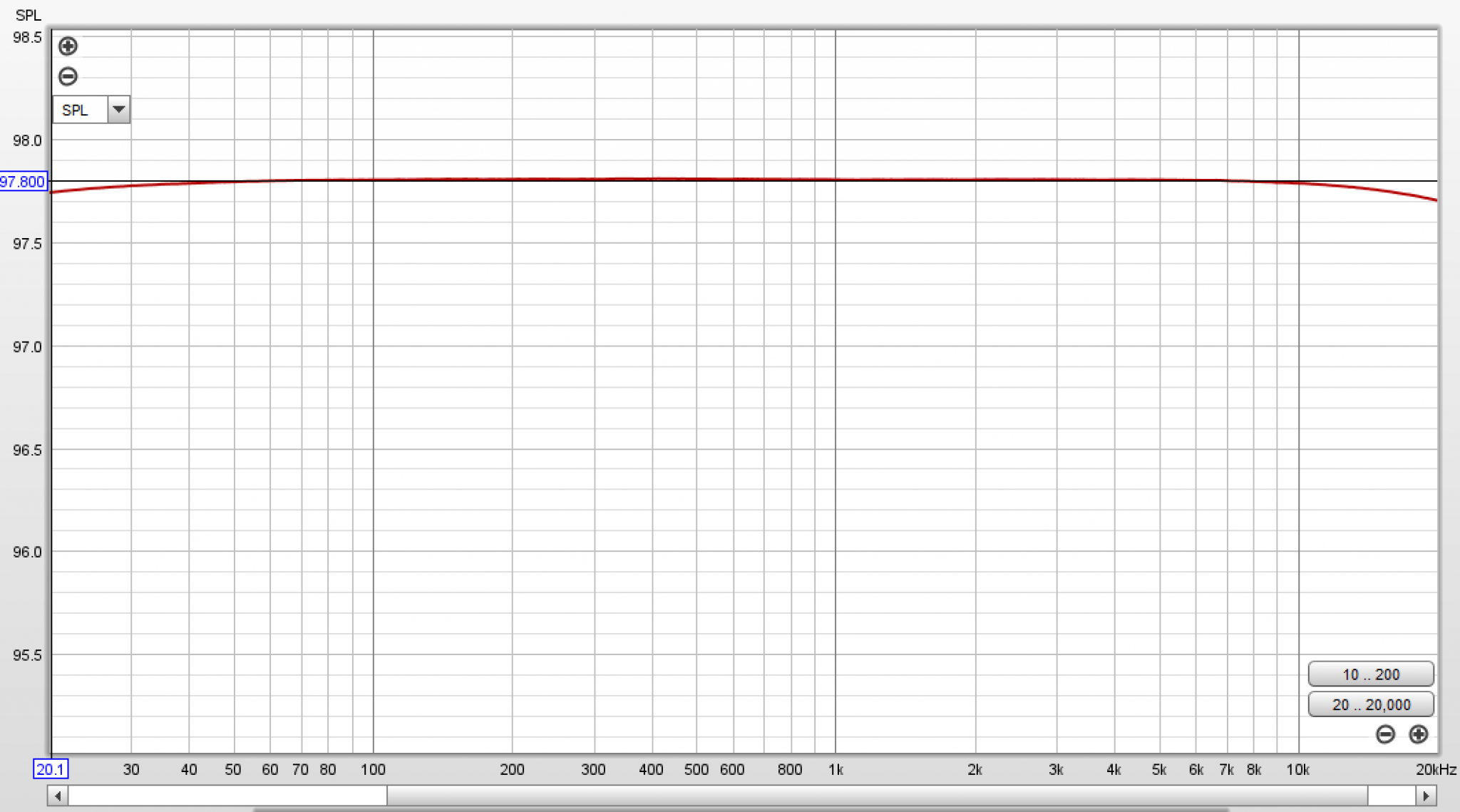The width and height of the screenshot is (1460, 812).
Task: Set frequency range to 10 .. 200
Action: click(x=1371, y=674)
